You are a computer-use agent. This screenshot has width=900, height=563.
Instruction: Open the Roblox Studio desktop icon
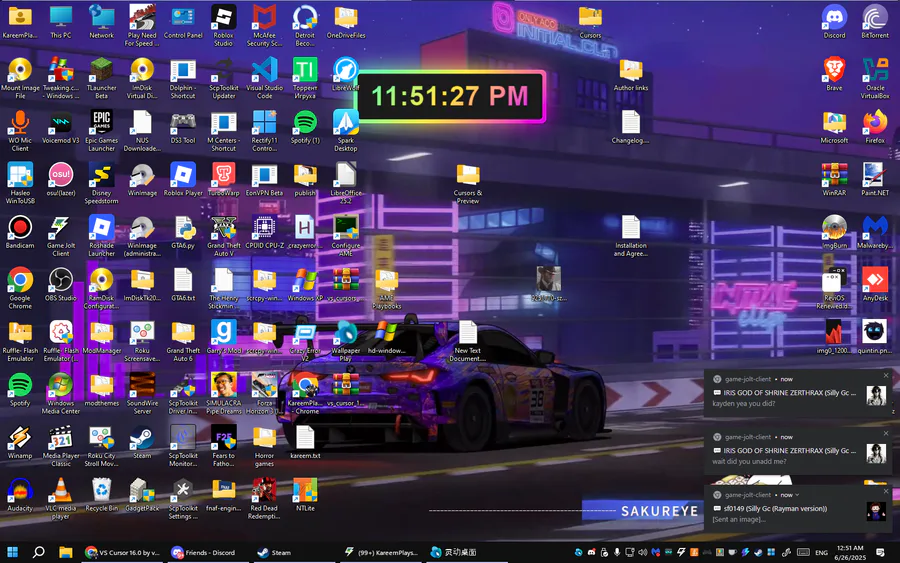[x=223, y=25]
